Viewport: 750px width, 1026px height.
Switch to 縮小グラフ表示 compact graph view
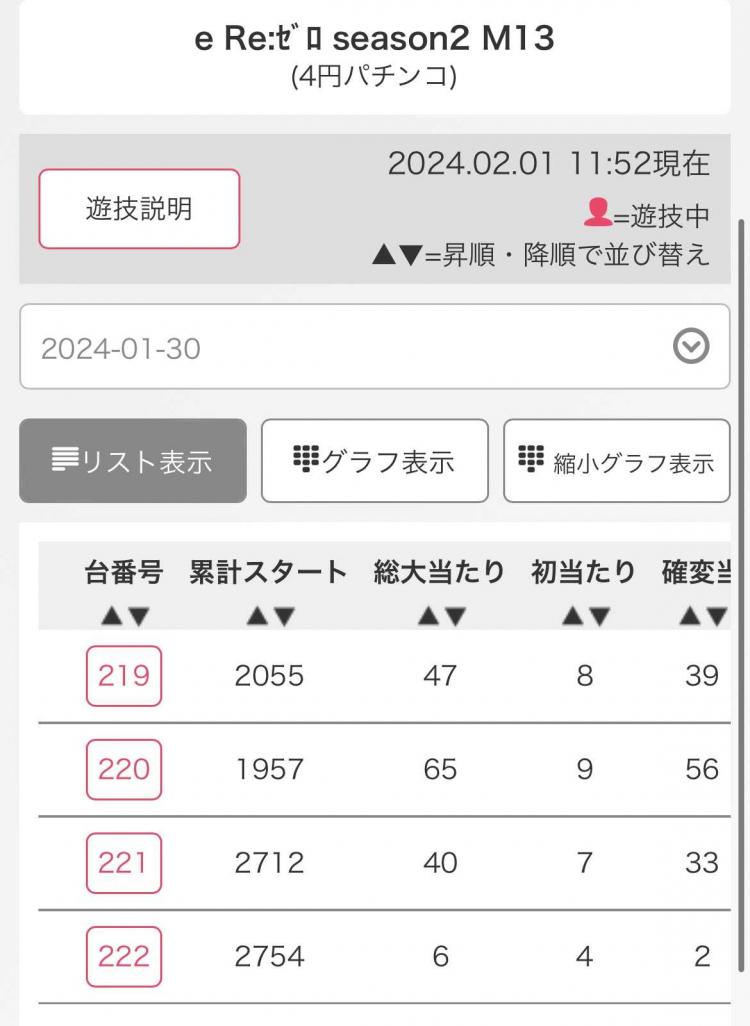pyautogui.click(x=616, y=461)
